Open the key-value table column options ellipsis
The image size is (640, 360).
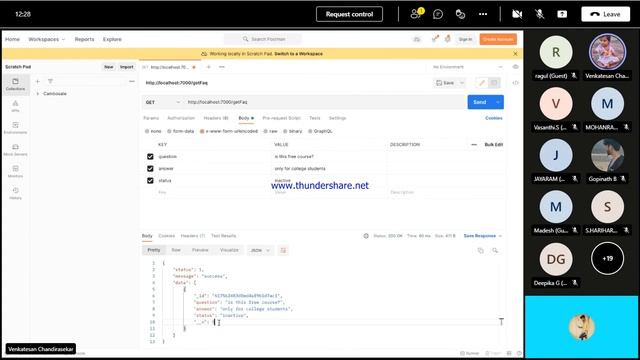pos(474,144)
